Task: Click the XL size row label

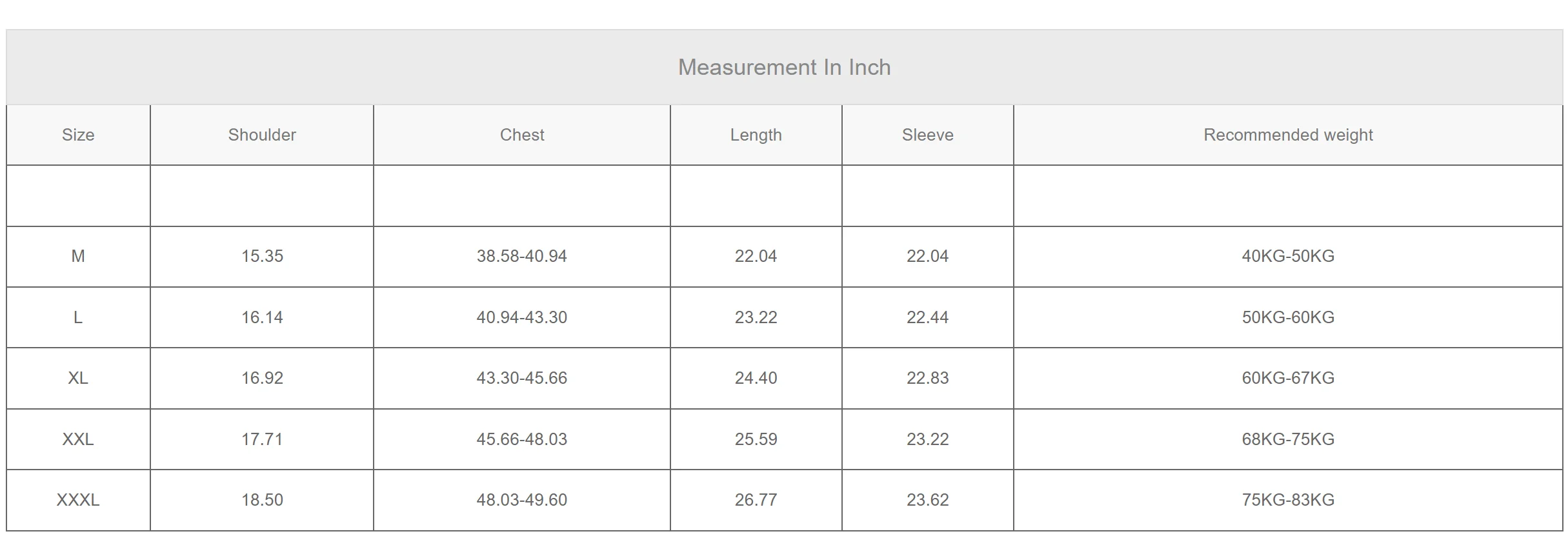Action: coord(78,378)
